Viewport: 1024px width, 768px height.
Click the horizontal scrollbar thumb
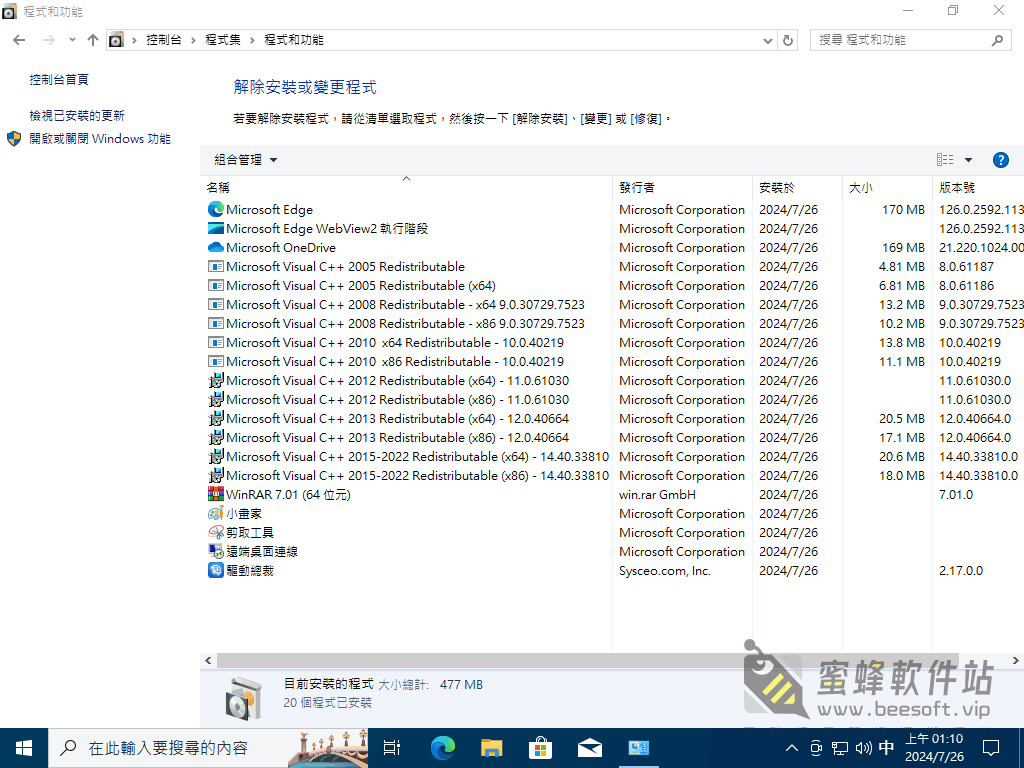coord(587,660)
